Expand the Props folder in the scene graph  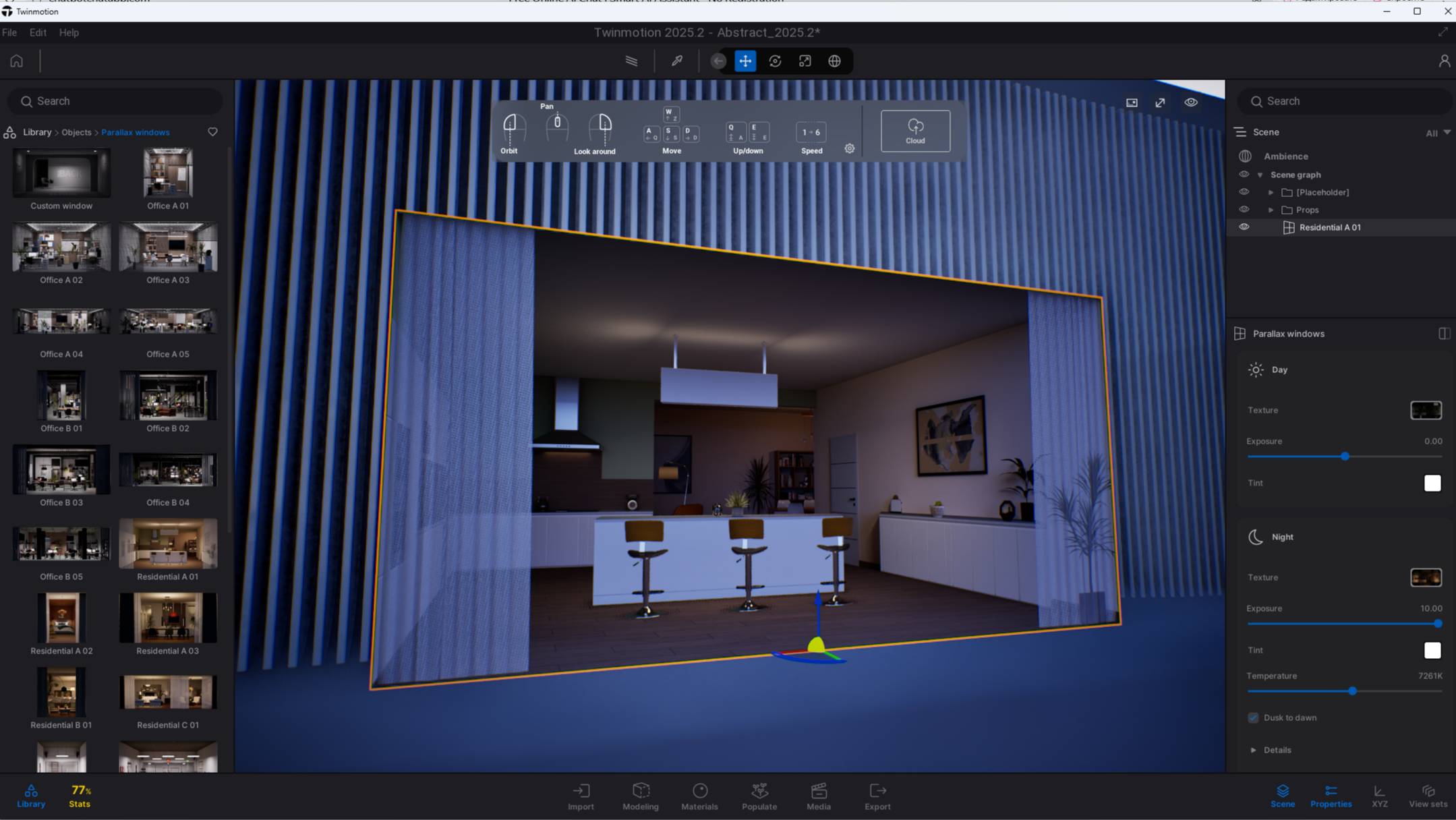click(x=1271, y=210)
